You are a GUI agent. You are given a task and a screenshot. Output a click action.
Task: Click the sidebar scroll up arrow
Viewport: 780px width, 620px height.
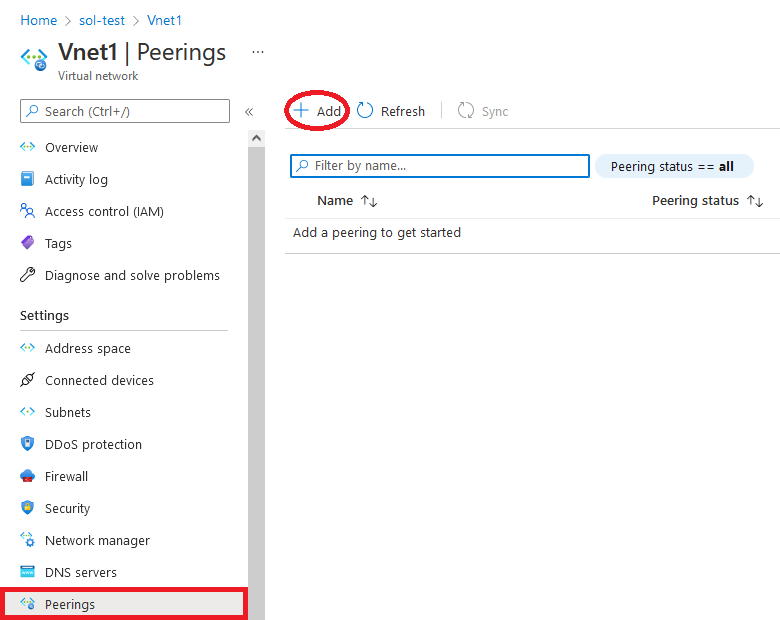coord(256,138)
